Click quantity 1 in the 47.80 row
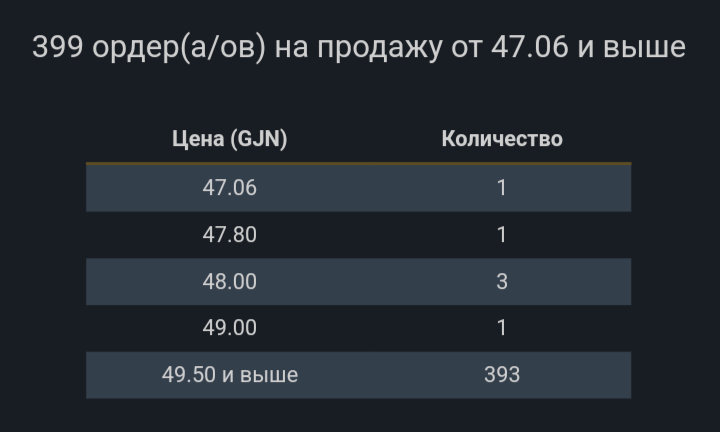Image resolution: width=720 pixels, height=432 pixels. point(502,235)
